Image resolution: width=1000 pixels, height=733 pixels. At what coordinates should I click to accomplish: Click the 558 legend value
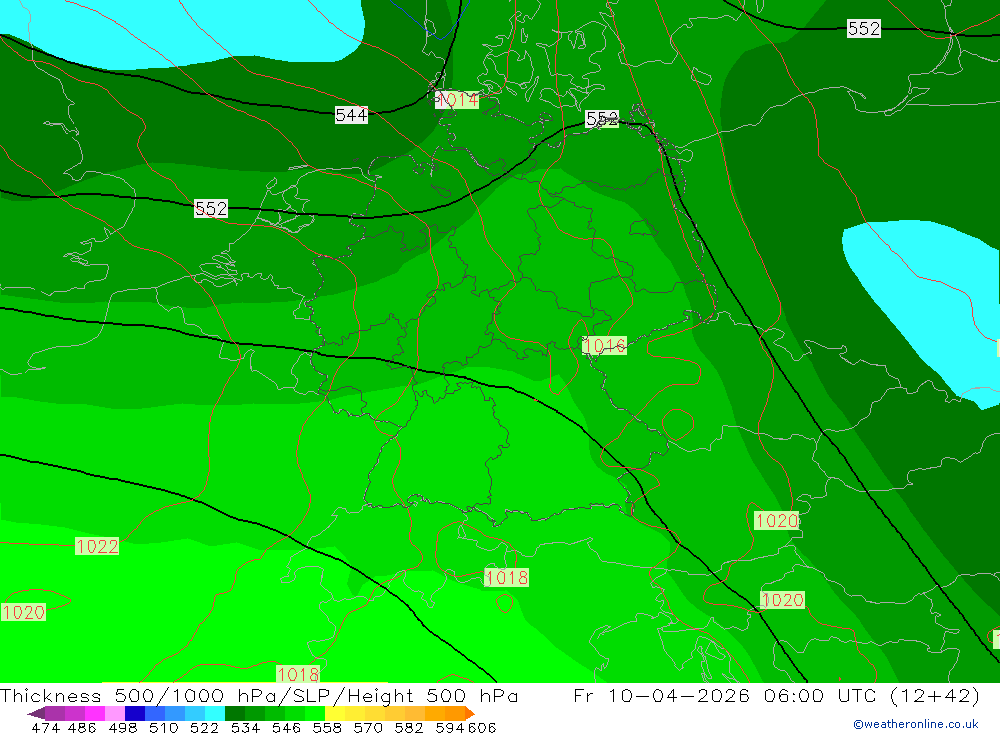(327, 727)
